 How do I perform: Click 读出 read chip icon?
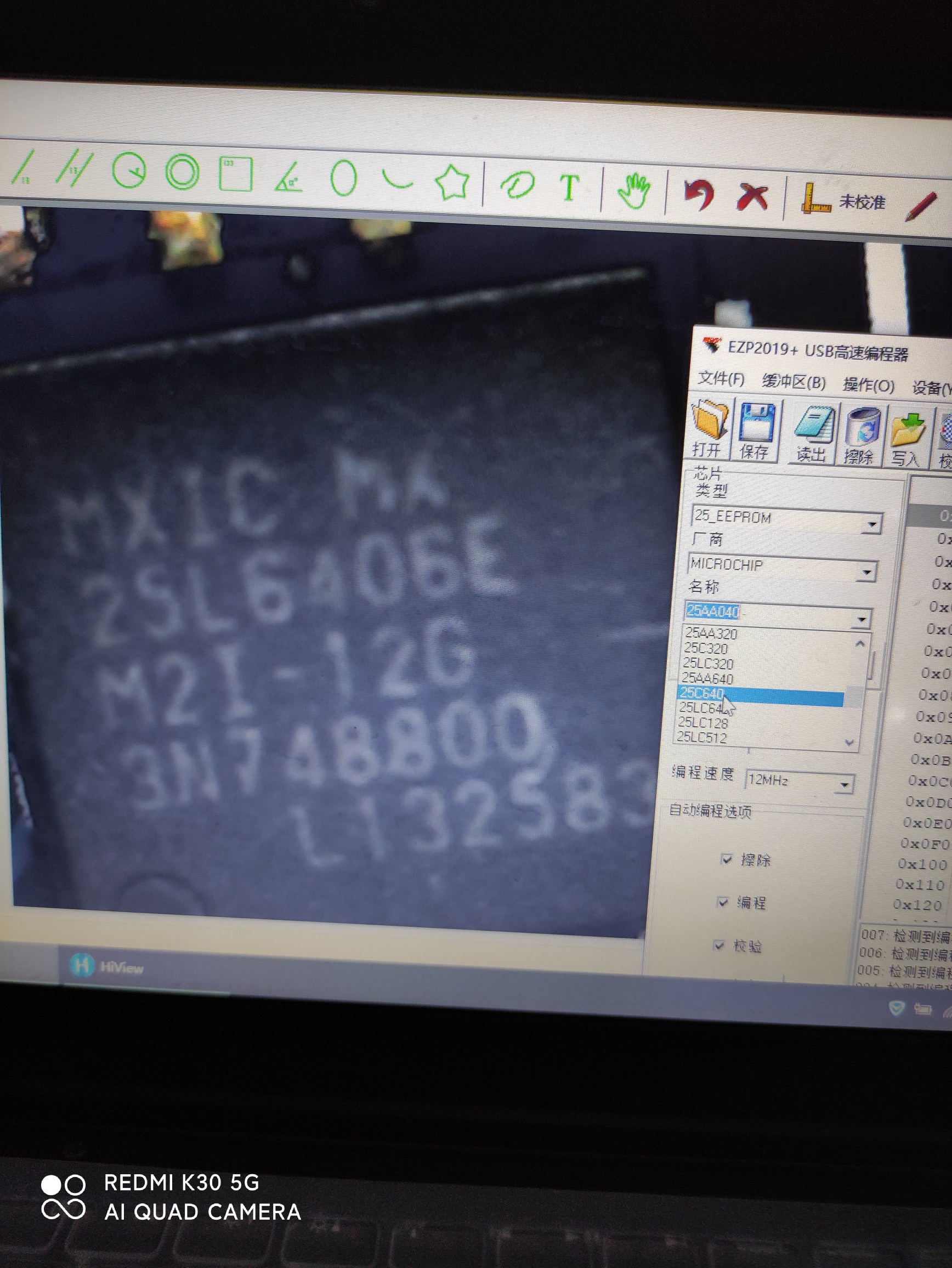click(813, 434)
